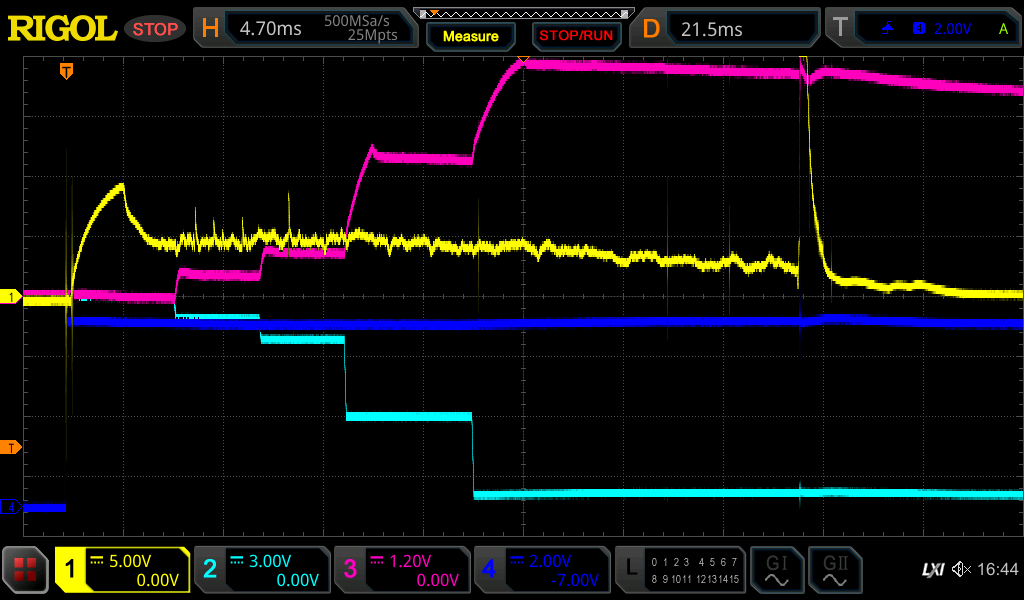1024x600 pixels.
Task: Toggle channel 1 yellow 5.00V display
Action: [122, 570]
